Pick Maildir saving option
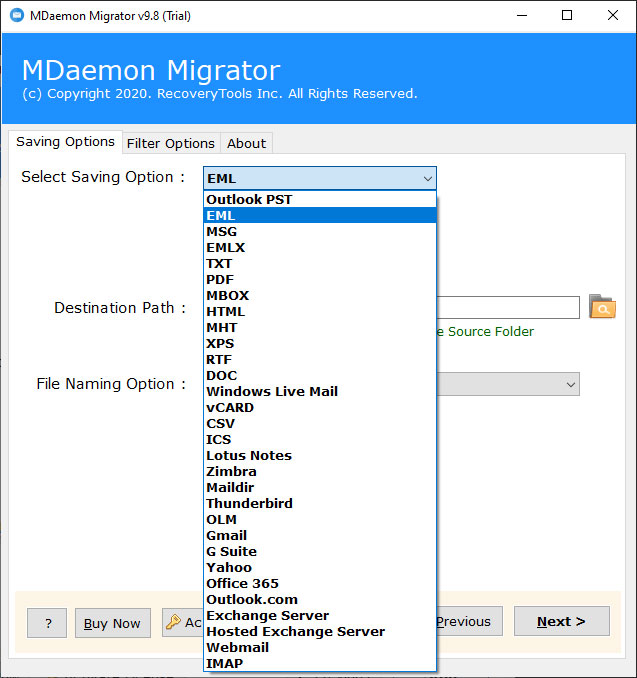Viewport: 637px width, 678px height. coord(320,487)
